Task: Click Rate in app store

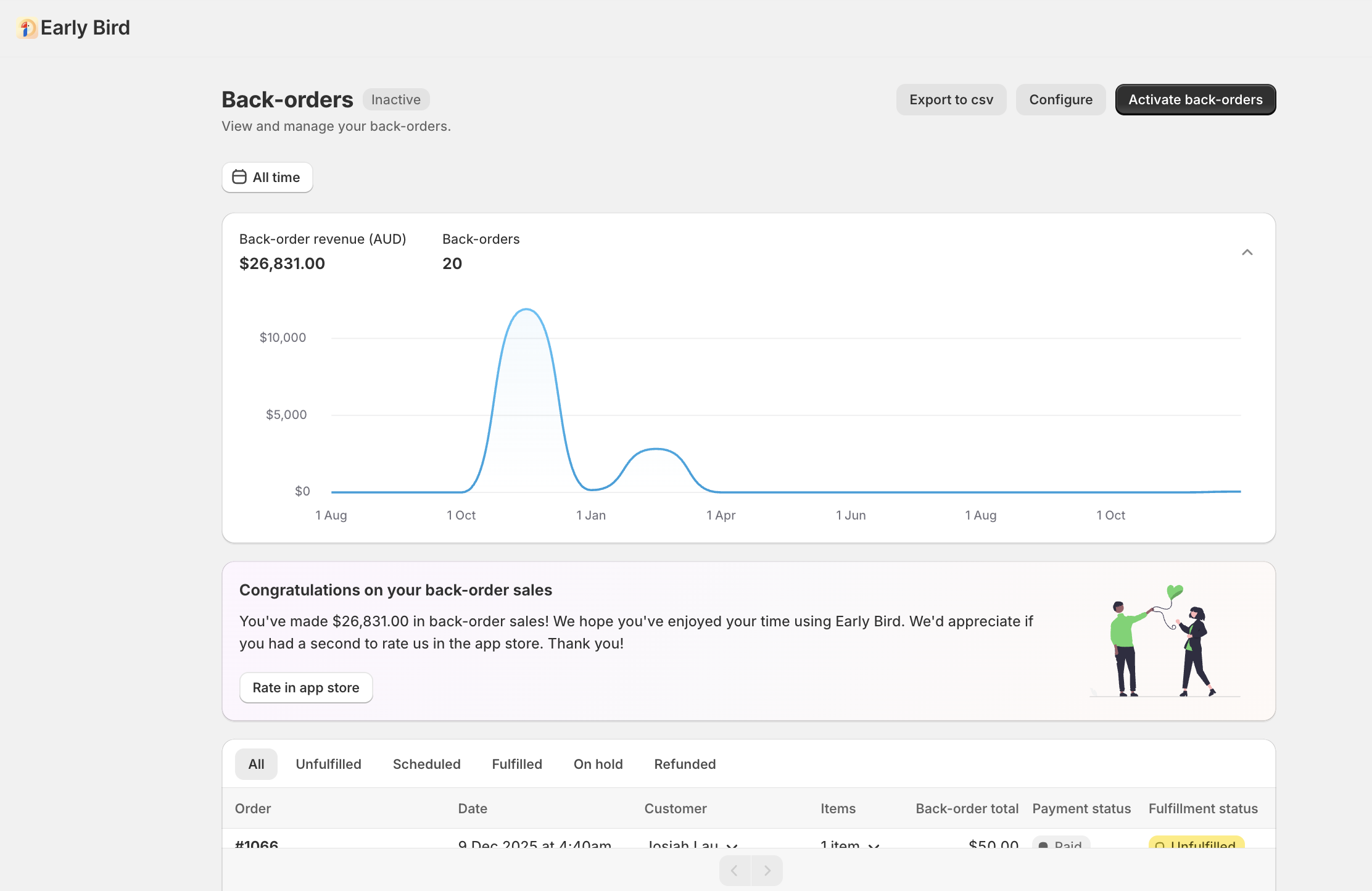Action: click(305, 687)
